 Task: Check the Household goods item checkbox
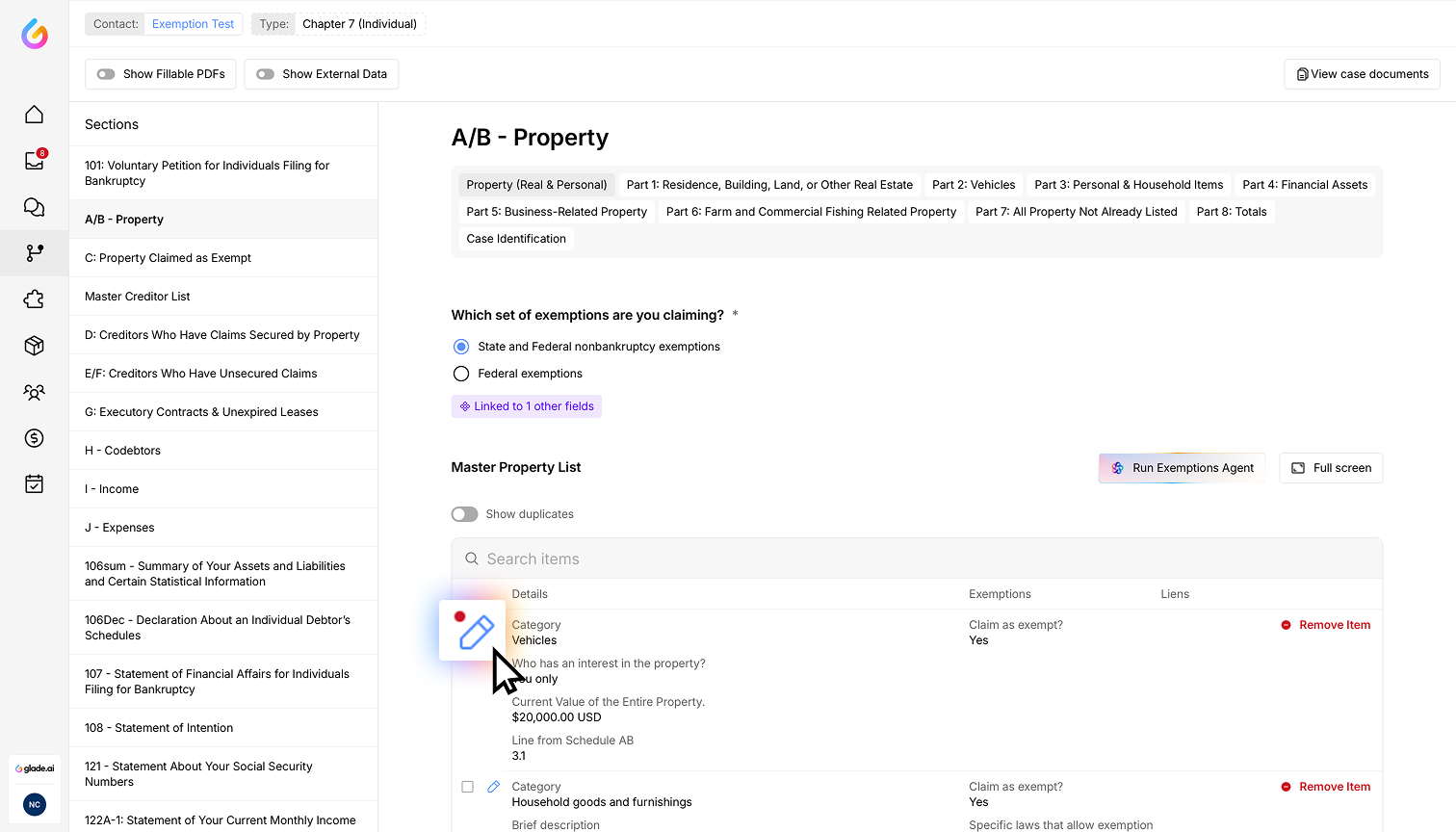pos(467,787)
